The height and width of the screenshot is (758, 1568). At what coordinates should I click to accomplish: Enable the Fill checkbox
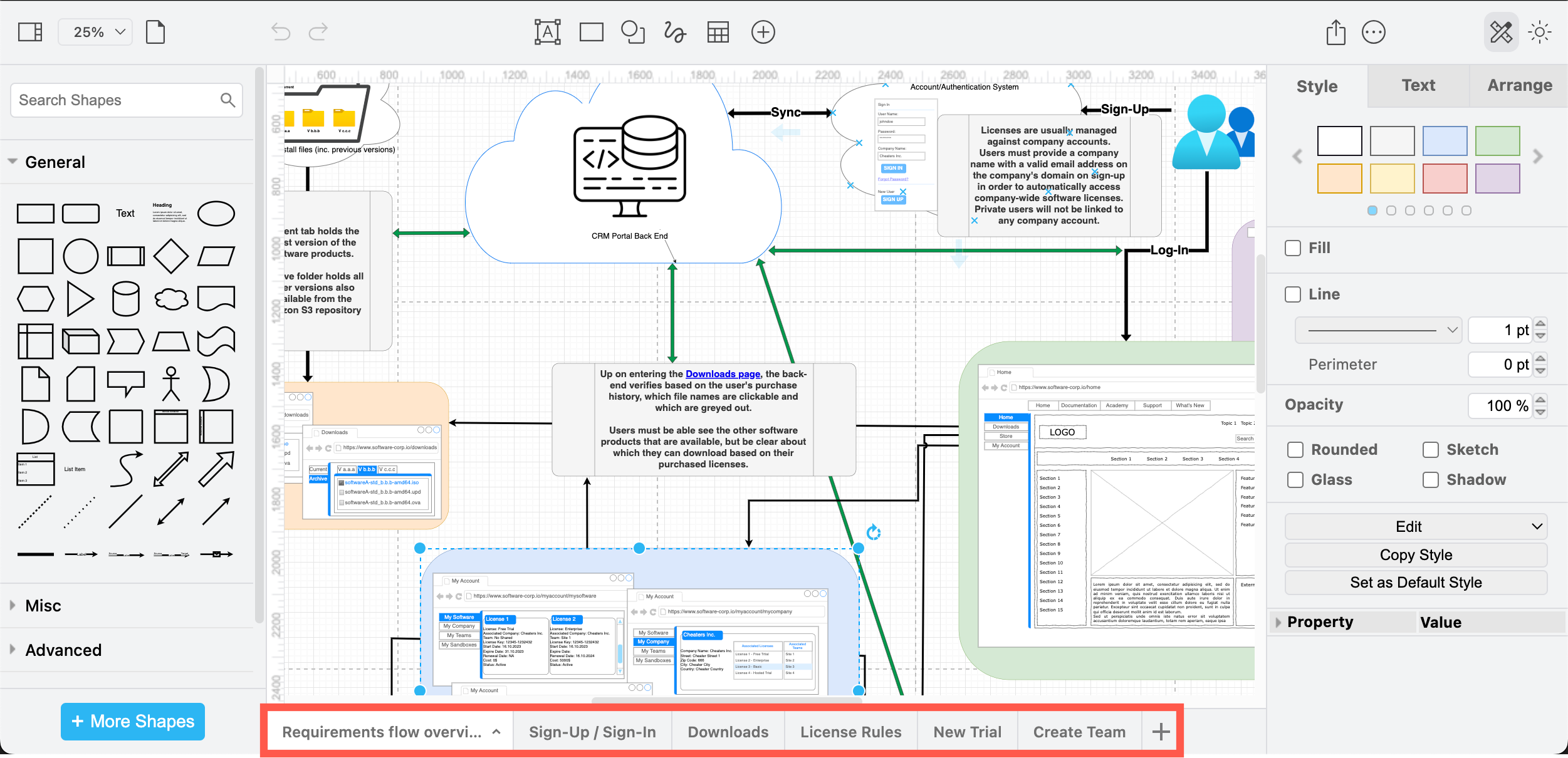point(1292,248)
